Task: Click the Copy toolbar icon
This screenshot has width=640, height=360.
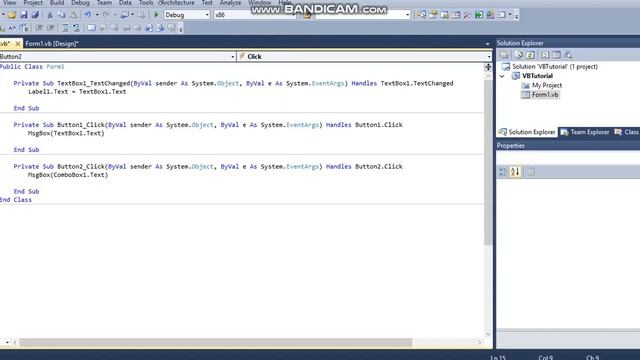Action: point(61,15)
